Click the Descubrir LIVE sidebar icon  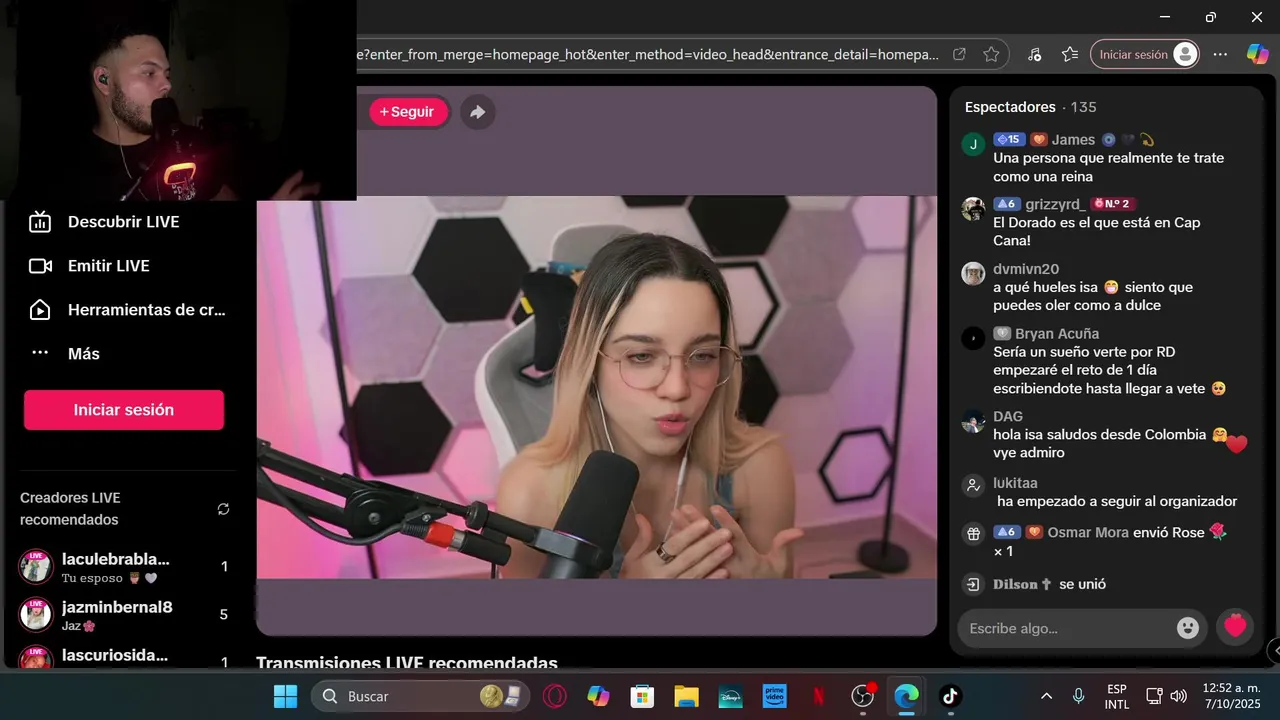(40, 222)
